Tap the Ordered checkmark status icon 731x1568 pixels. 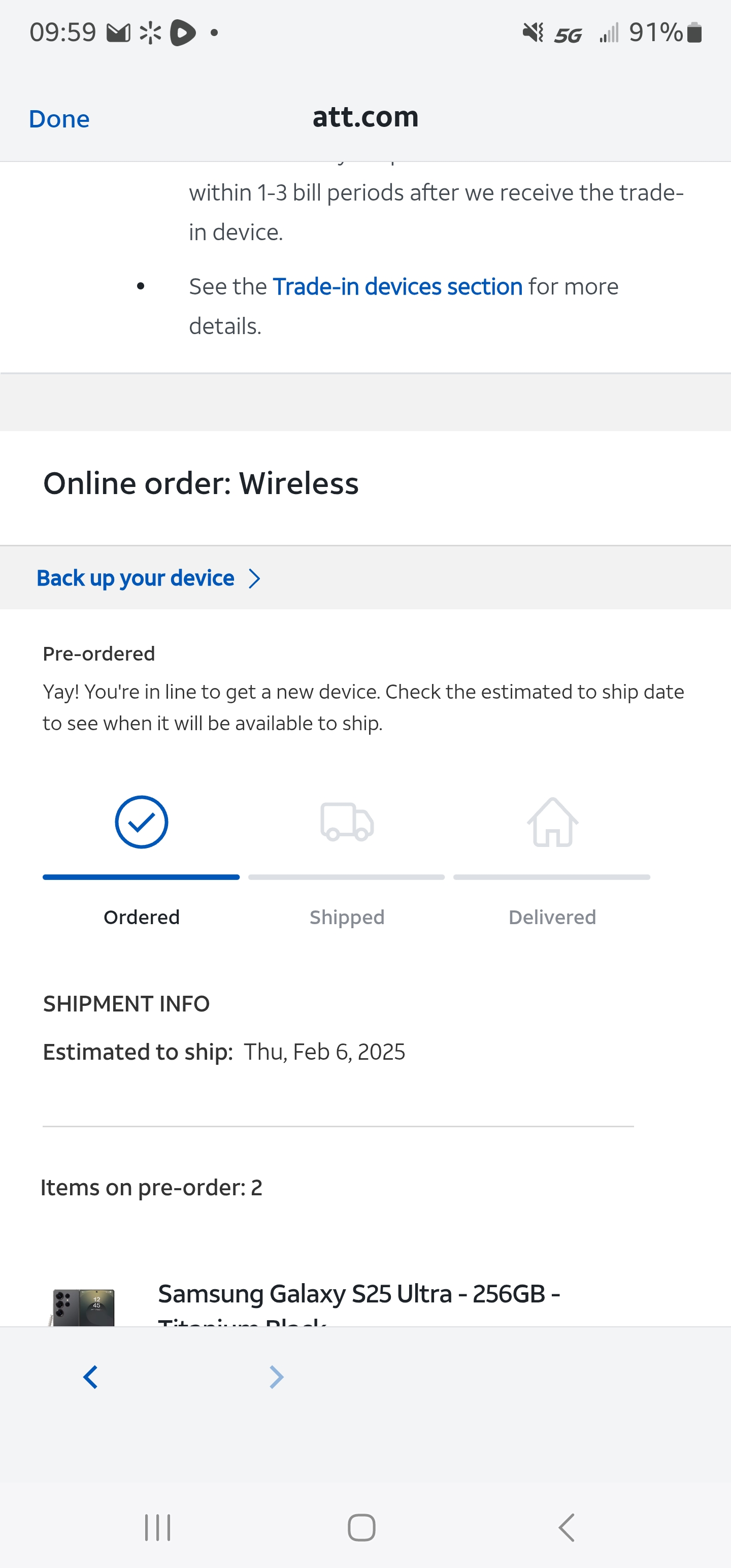pos(141,822)
